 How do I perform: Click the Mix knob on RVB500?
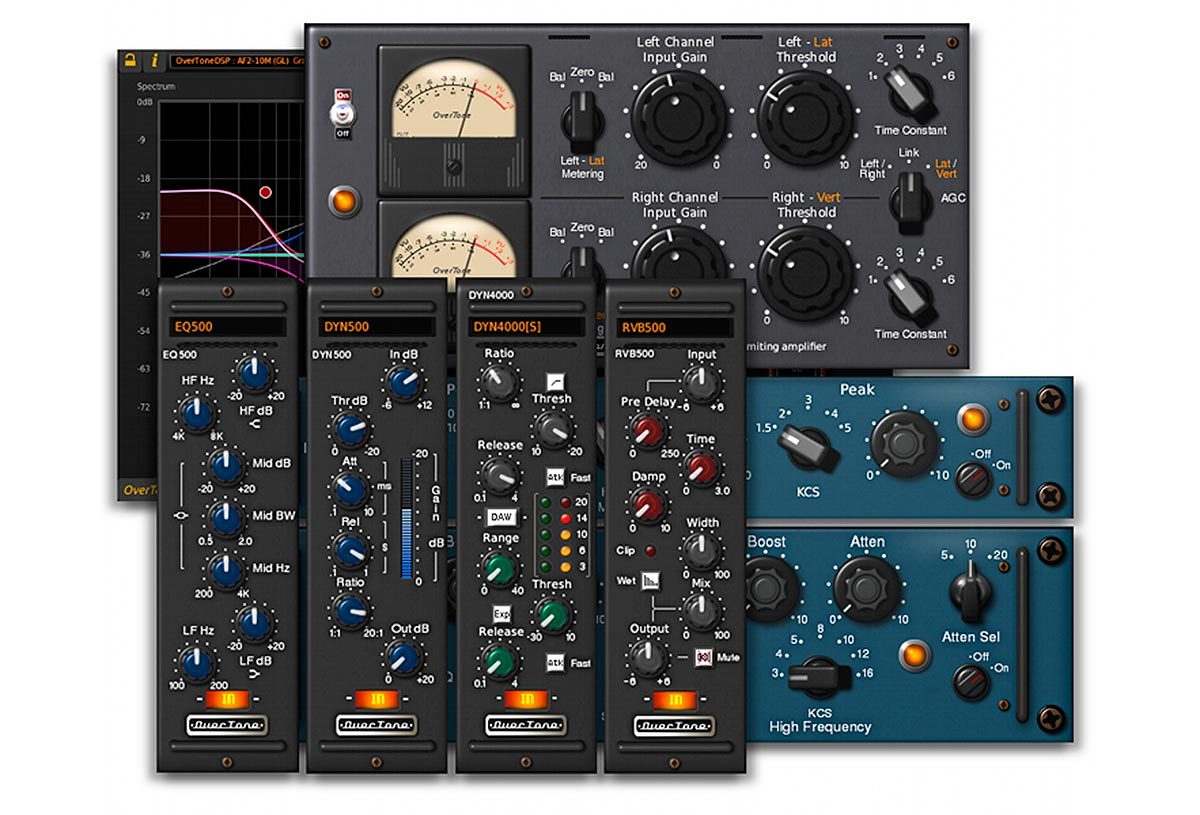[x=702, y=611]
